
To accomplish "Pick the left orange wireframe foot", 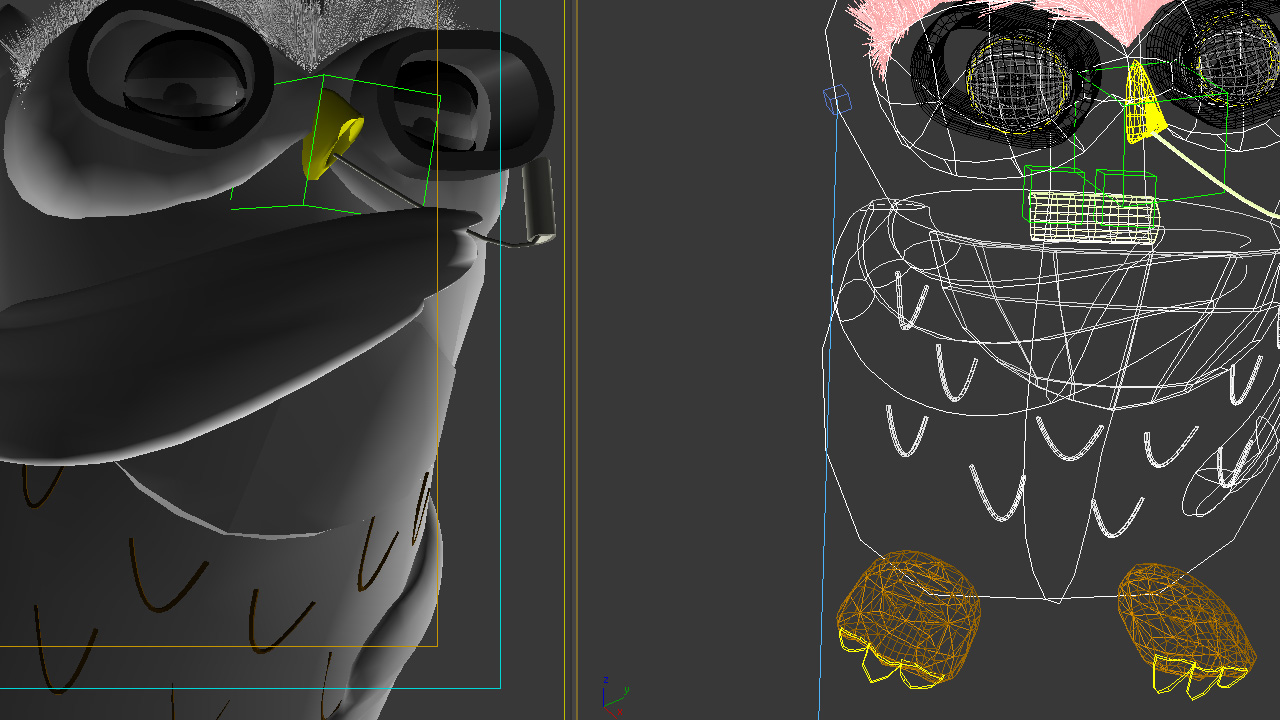I will tap(908, 618).
